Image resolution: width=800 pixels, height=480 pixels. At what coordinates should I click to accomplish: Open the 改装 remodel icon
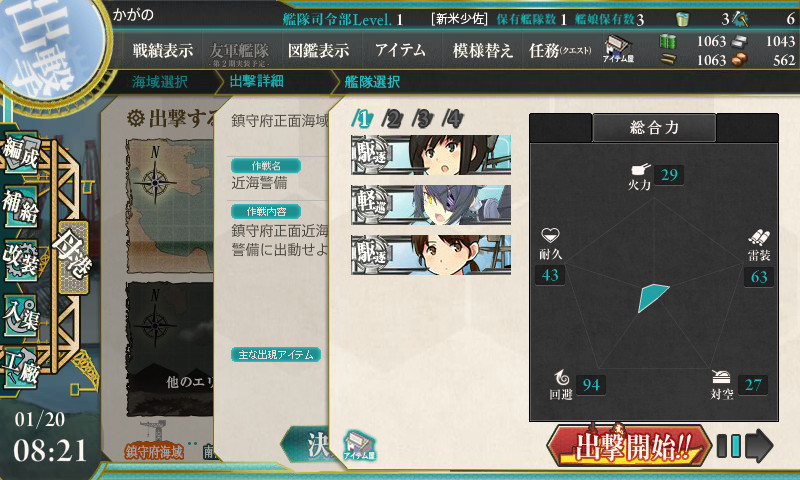[20, 260]
